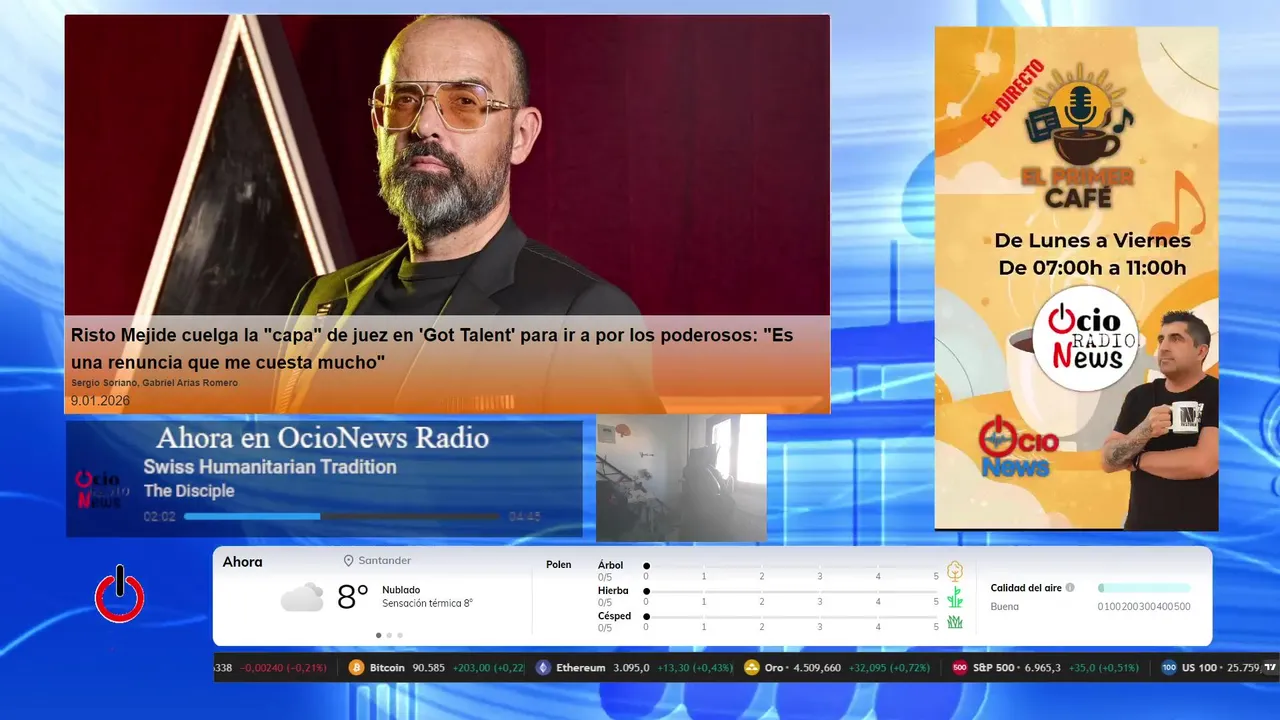Click the song title Swiss Humanitarian Tradition
Image resolution: width=1280 pixels, height=720 pixels.
click(270, 467)
